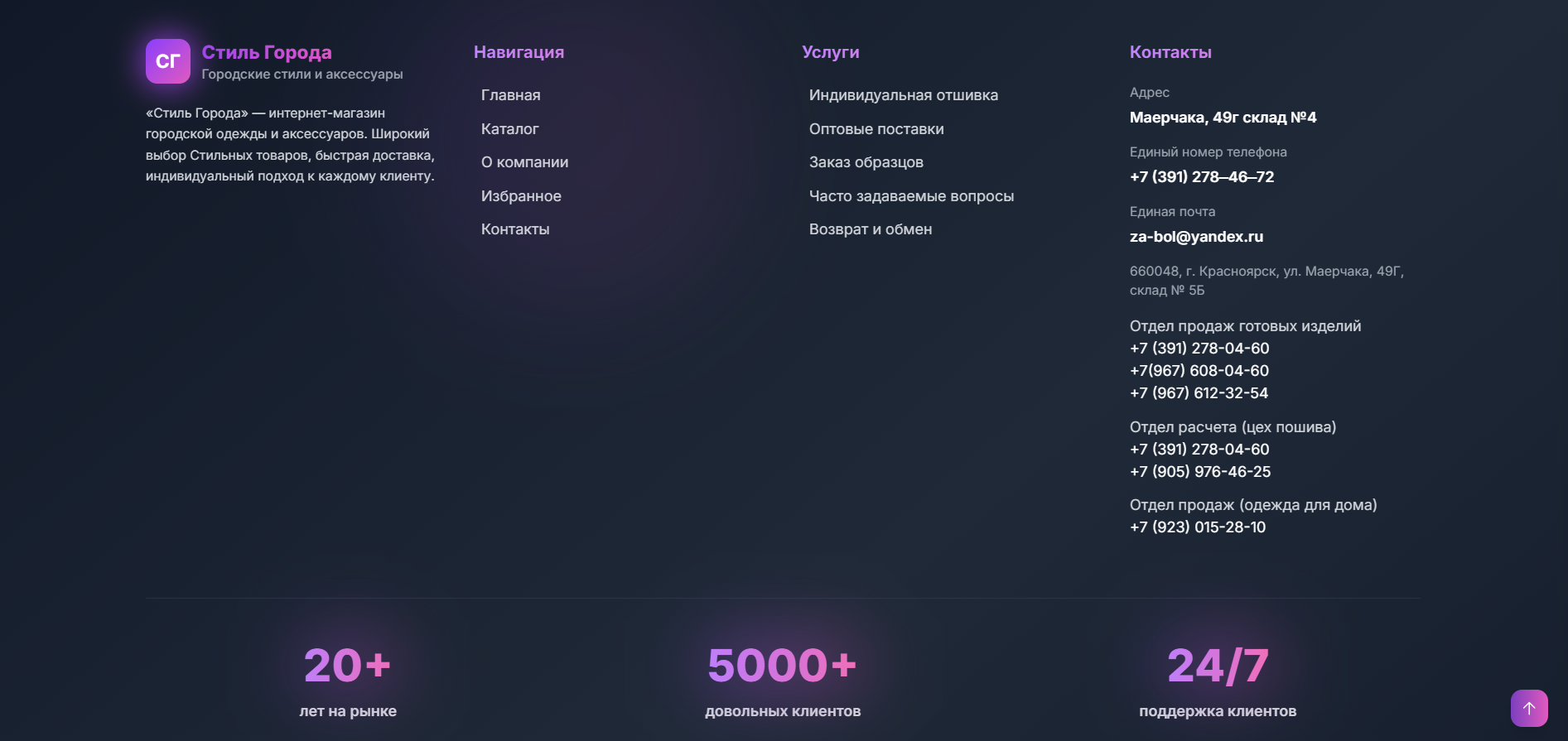Click the address Маерчака, 49г склад №4
This screenshot has height=741, width=1568.
[1223, 118]
